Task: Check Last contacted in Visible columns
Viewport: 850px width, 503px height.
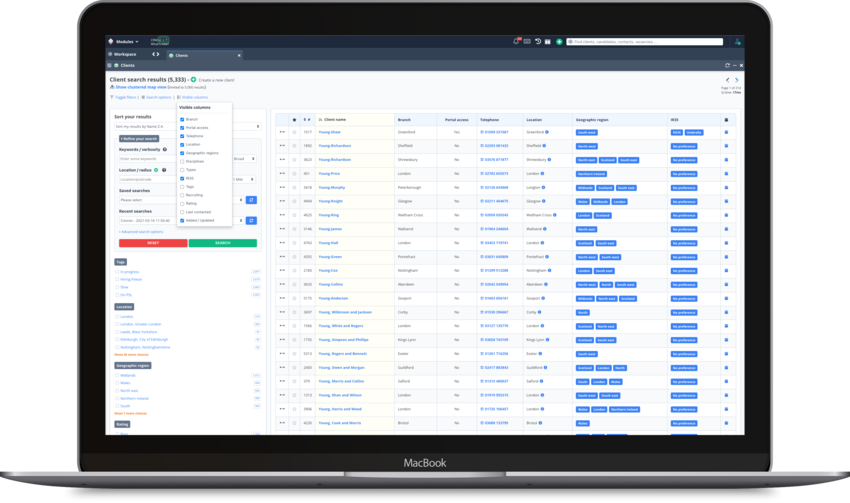Action: coord(182,212)
